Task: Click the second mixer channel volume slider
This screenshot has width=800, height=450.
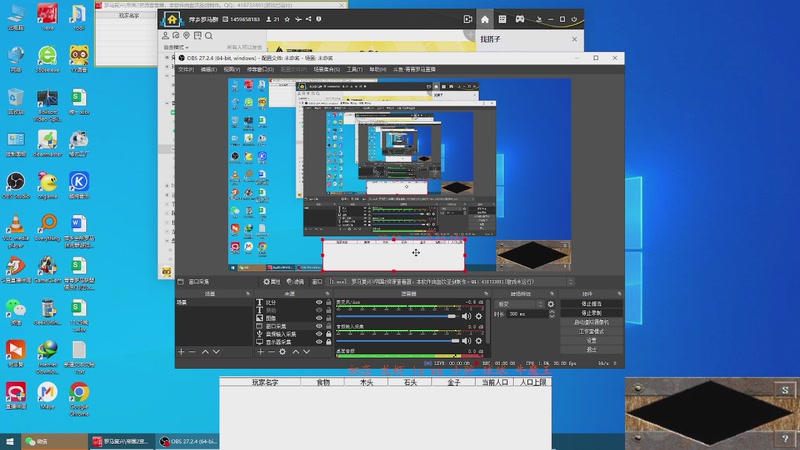Action: pos(397,341)
